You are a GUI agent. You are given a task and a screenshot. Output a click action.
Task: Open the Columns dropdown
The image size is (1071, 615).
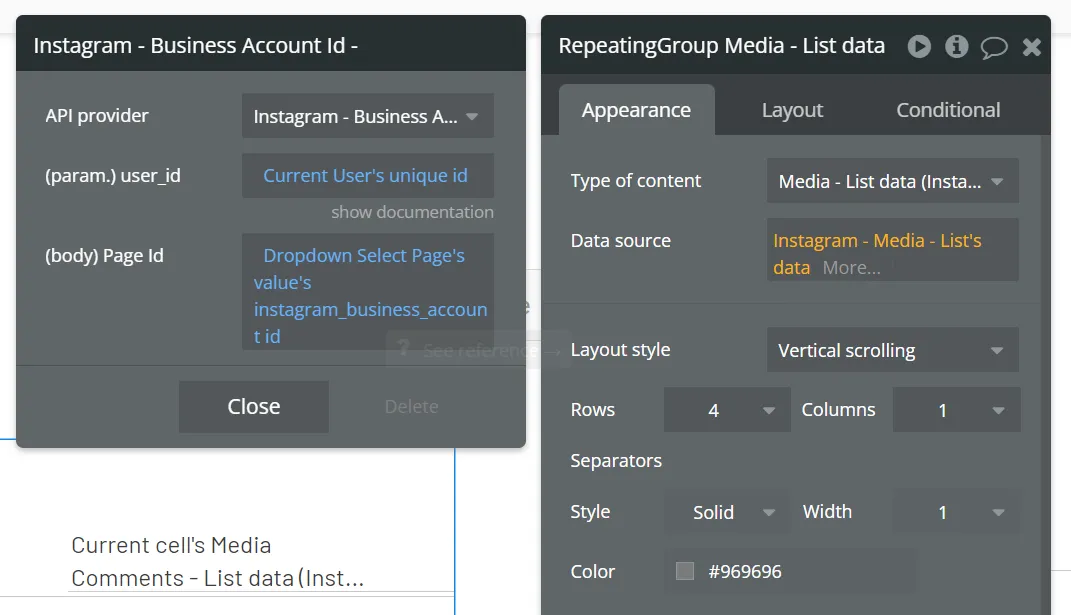[956, 410]
